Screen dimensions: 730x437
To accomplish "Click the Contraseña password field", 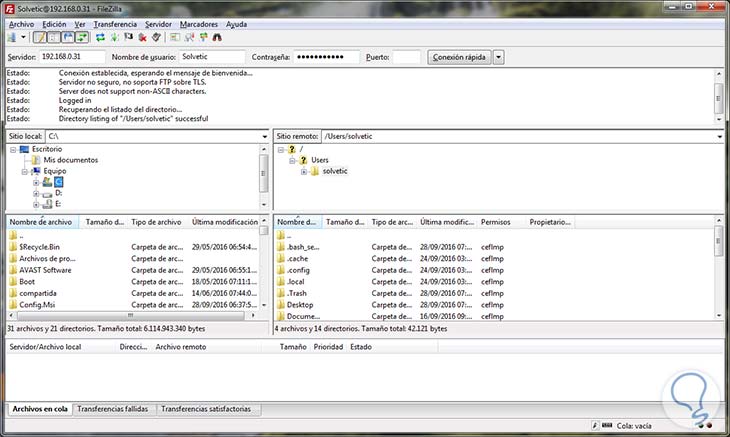I will click(x=326, y=57).
